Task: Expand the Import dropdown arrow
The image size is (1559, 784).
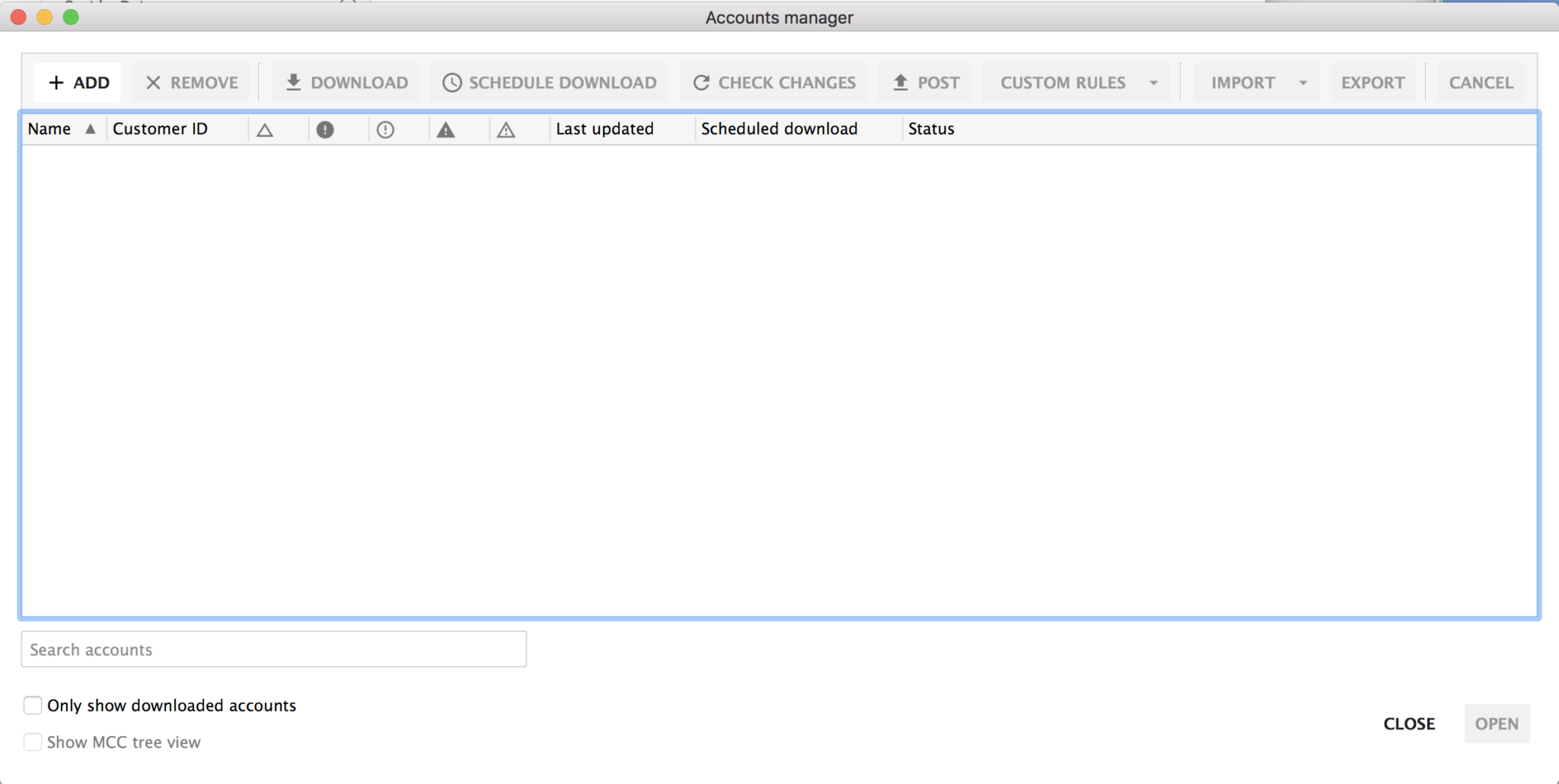Action: (x=1303, y=83)
